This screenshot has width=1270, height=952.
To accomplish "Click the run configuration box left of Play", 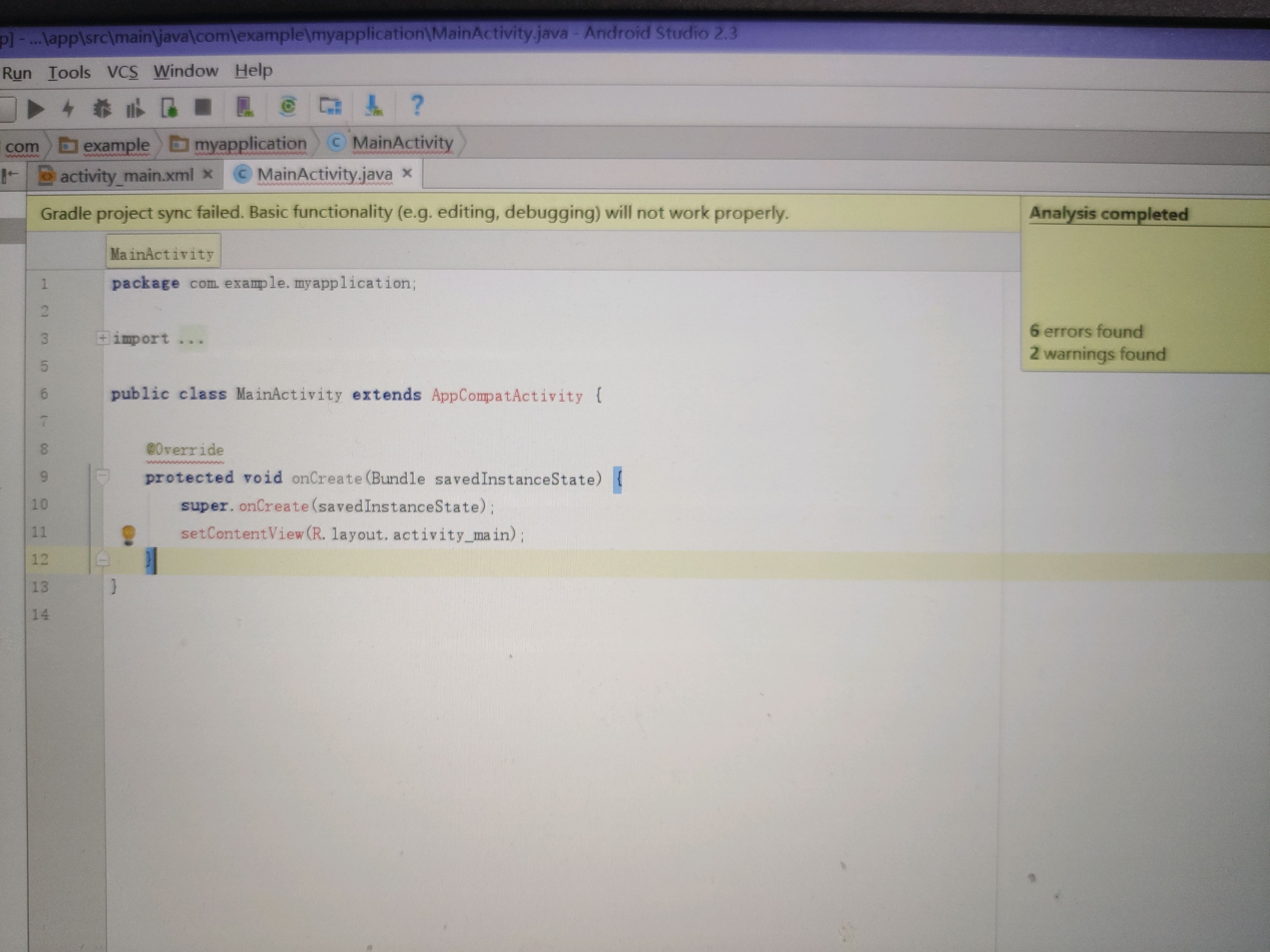I will [x=8, y=109].
